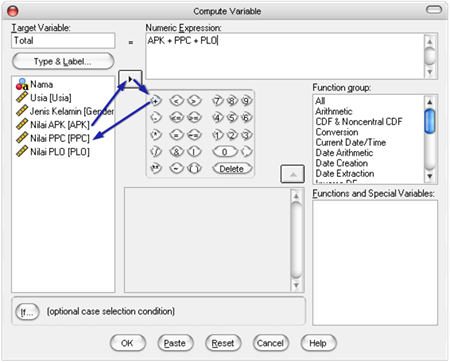The height and width of the screenshot is (363, 450).
Task: Click the keypad Delete button
Action: 232,169
